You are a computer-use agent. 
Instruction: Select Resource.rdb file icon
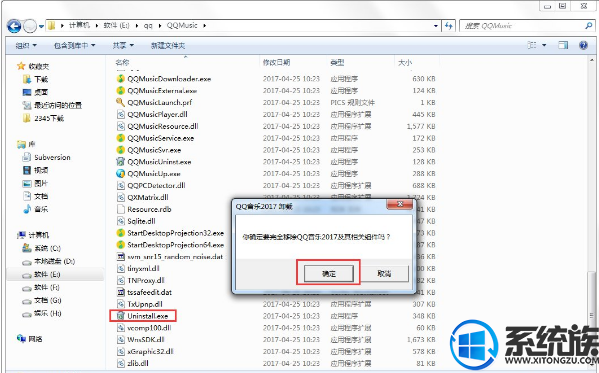(x=121, y=209)
